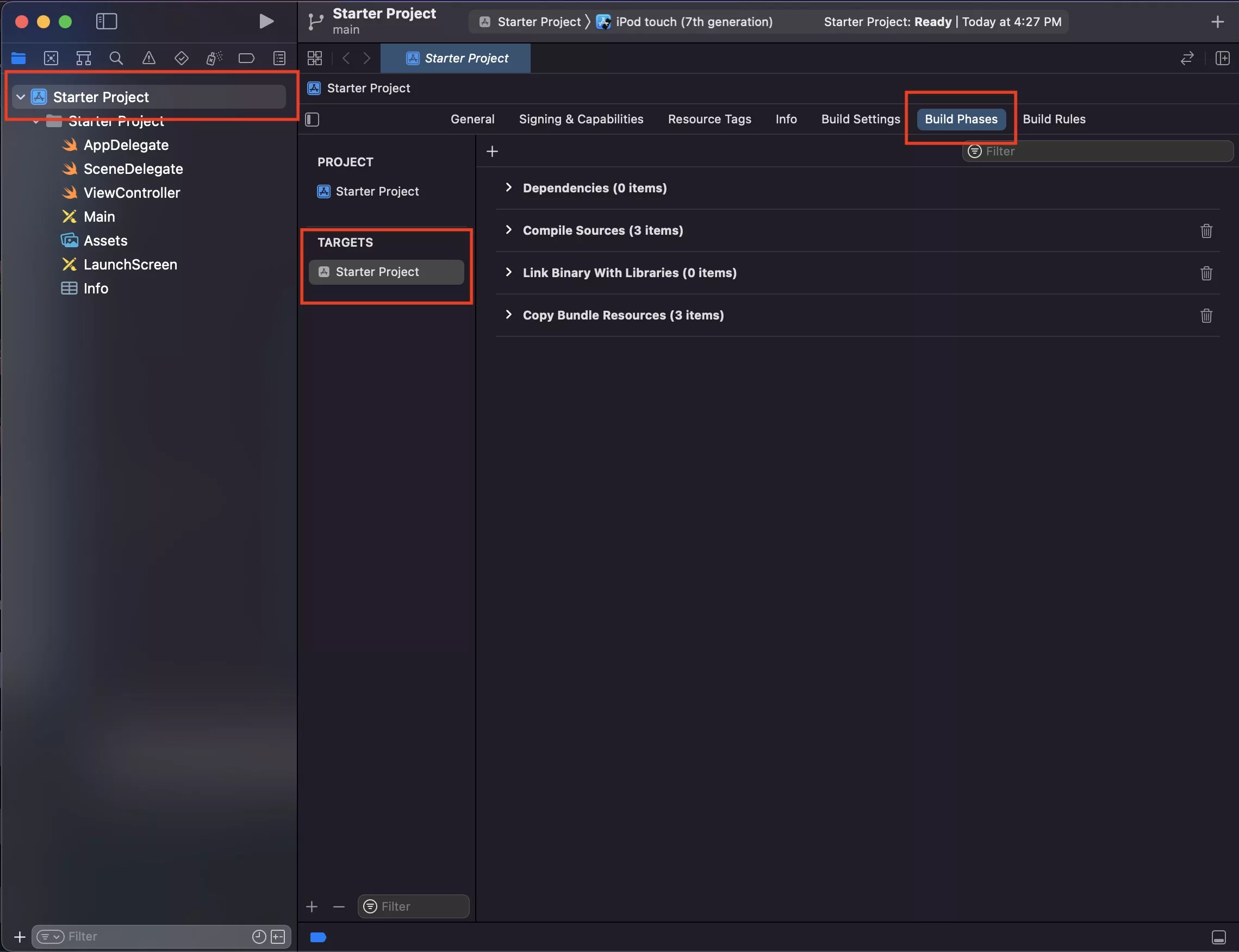Image resolution: width=1239 pixels, height=952 pixels.
Task: Click the targets list Filter field
Action: click(413, 906)
